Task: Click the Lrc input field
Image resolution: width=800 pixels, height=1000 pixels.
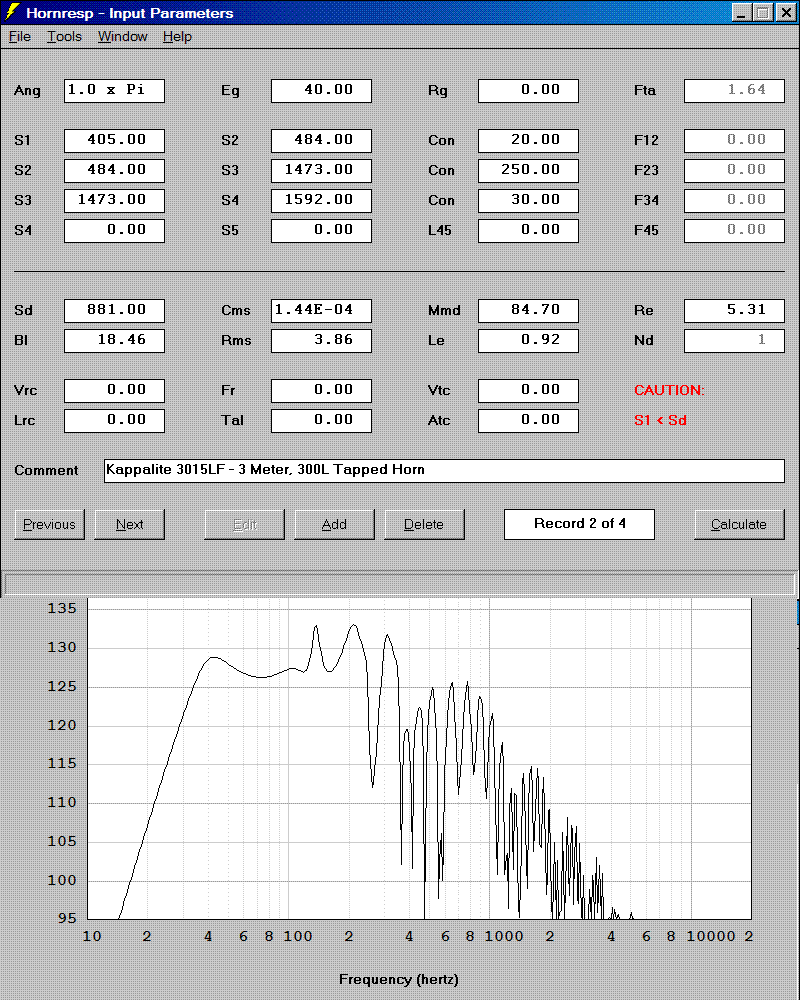Action: [114, 420]
